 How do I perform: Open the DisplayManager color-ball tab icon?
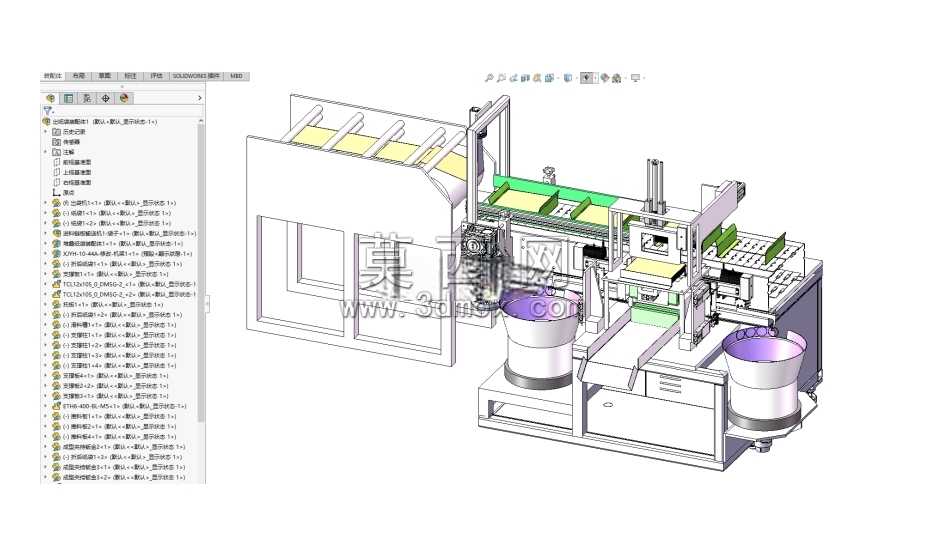[x=124, y=98]
